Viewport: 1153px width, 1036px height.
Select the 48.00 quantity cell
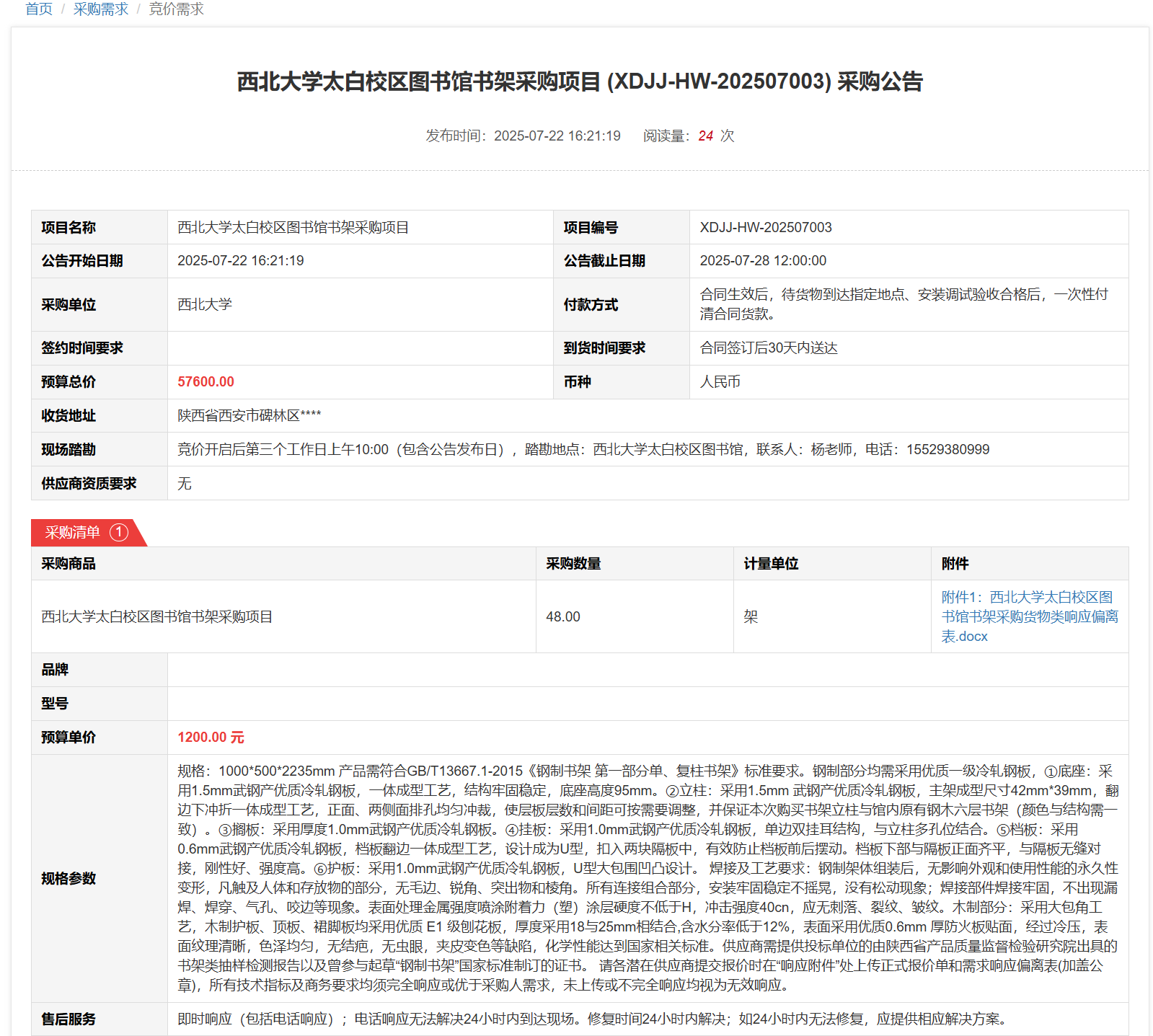pos(562,617)
